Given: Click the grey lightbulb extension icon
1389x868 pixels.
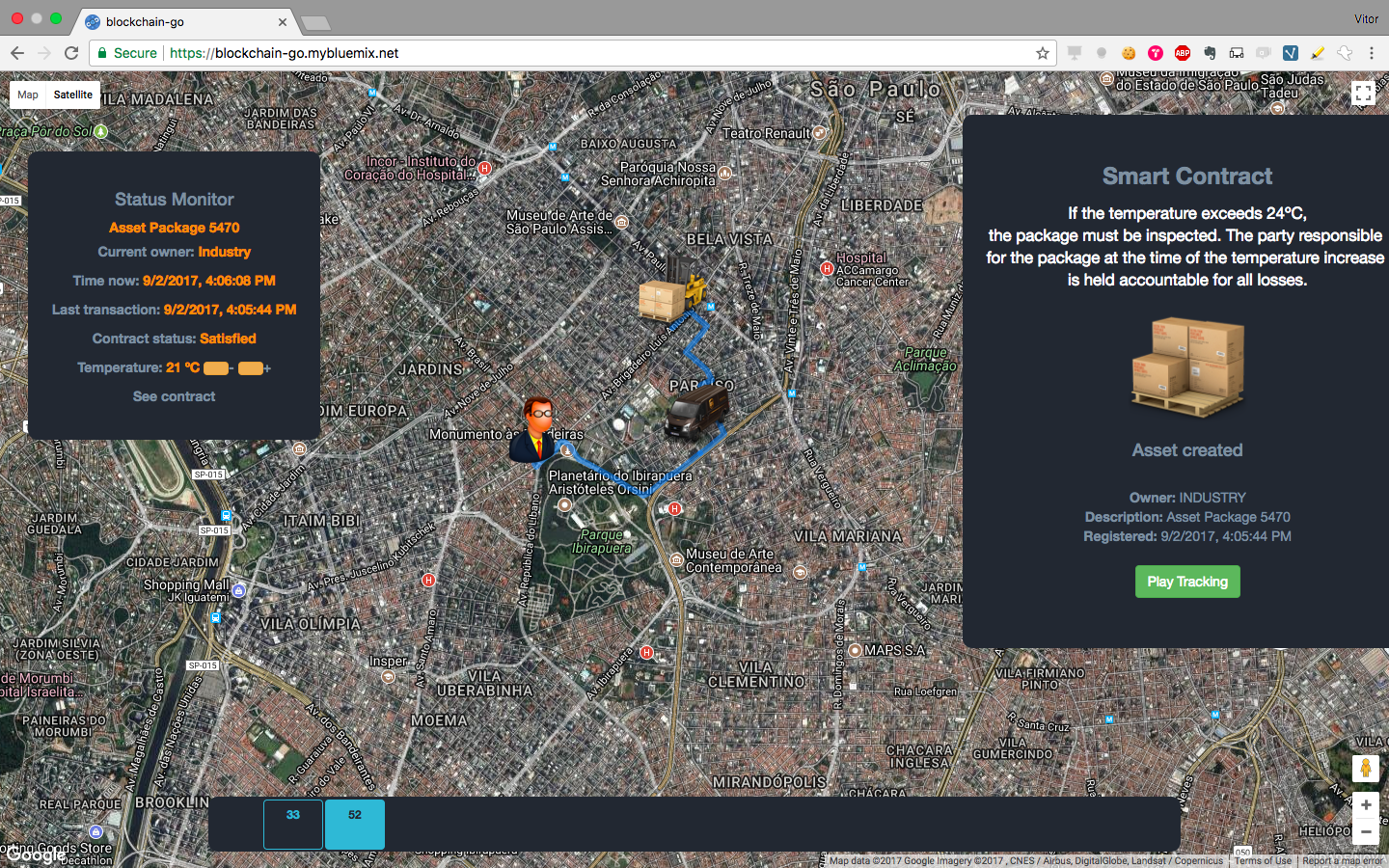Looking at the screenshot, I should click(1102, 53).
